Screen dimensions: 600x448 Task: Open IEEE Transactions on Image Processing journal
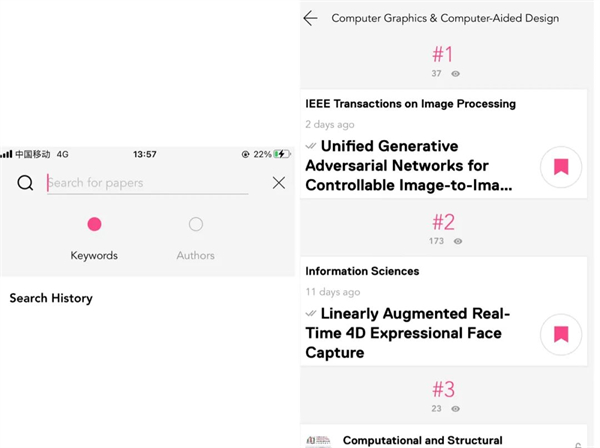tap(410, 103)
